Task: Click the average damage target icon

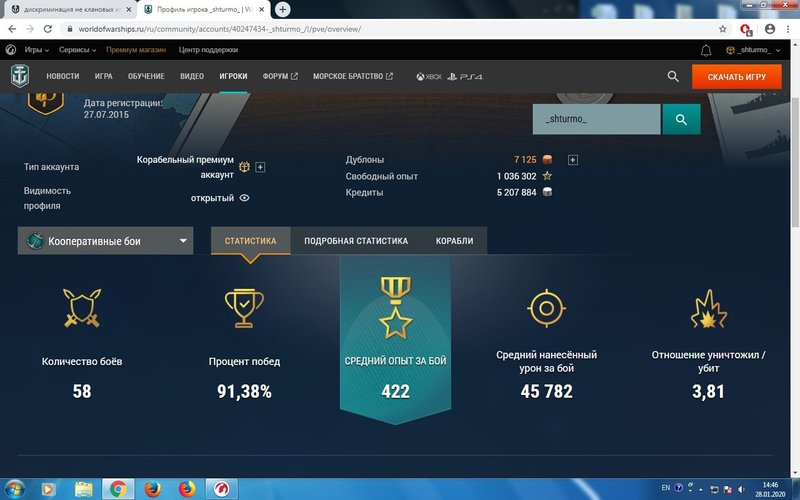Action: click(x=546, y=308)
